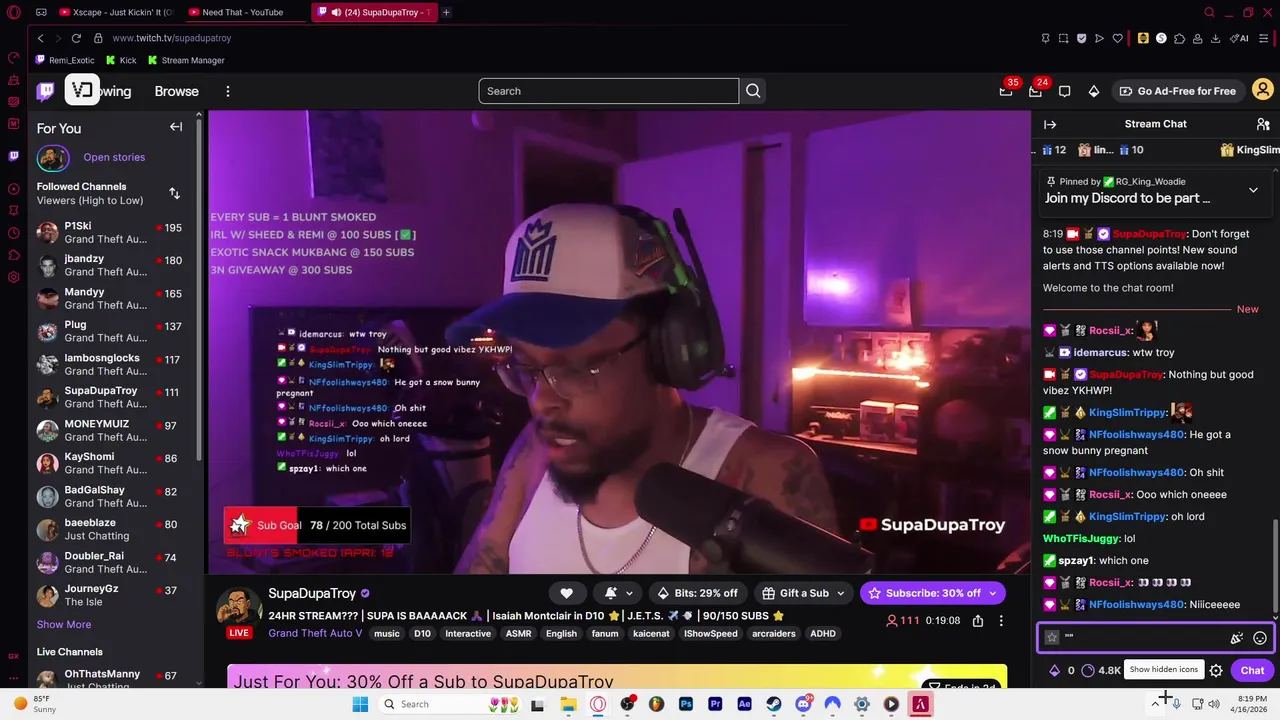The height and width of the screenshot is (720, 1280).
Task: Click the Sub Goal 78 / 200 progress widget
Action: pos(317,525)
